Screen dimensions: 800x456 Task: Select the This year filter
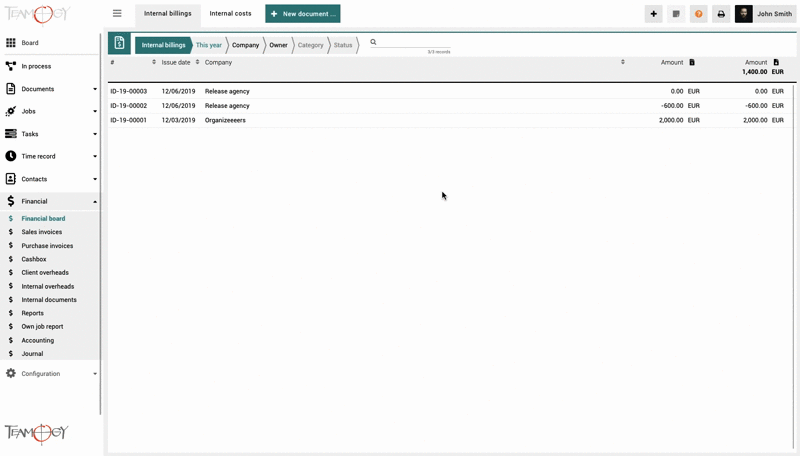tap(209, 45)
